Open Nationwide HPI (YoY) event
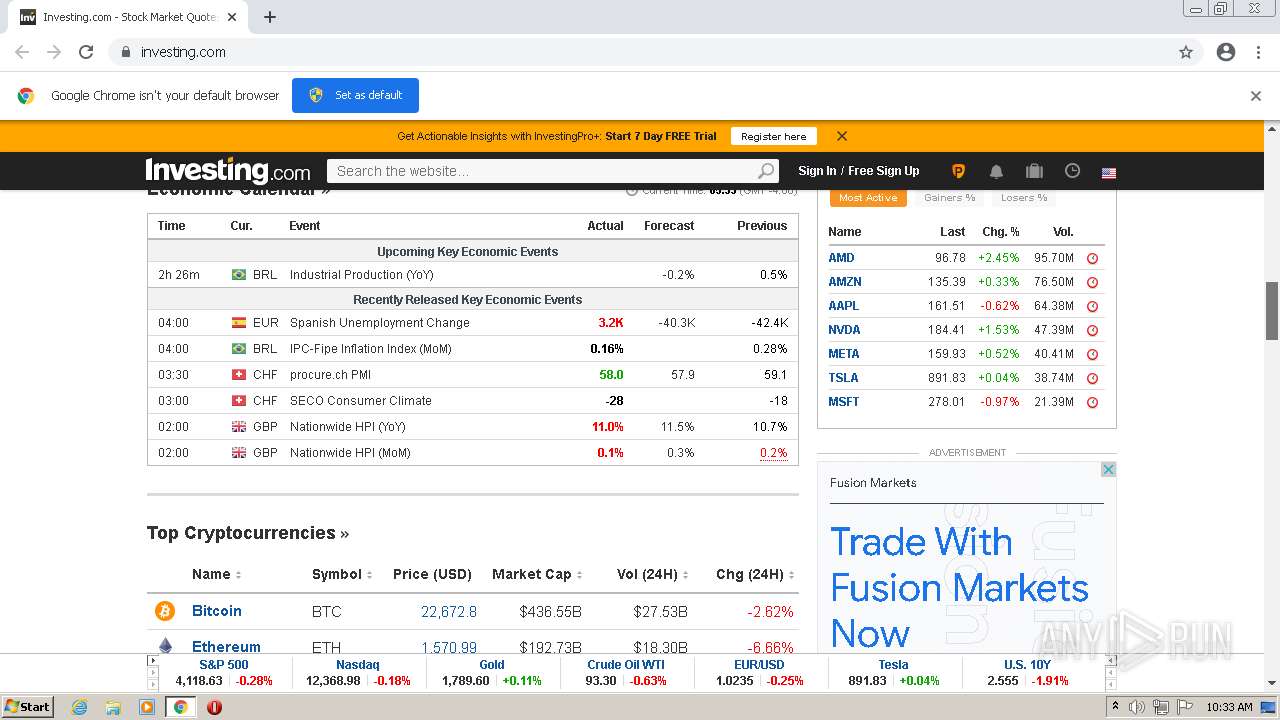The height and width of the screenshot is (720, 1280). click(x=348, y=427)
